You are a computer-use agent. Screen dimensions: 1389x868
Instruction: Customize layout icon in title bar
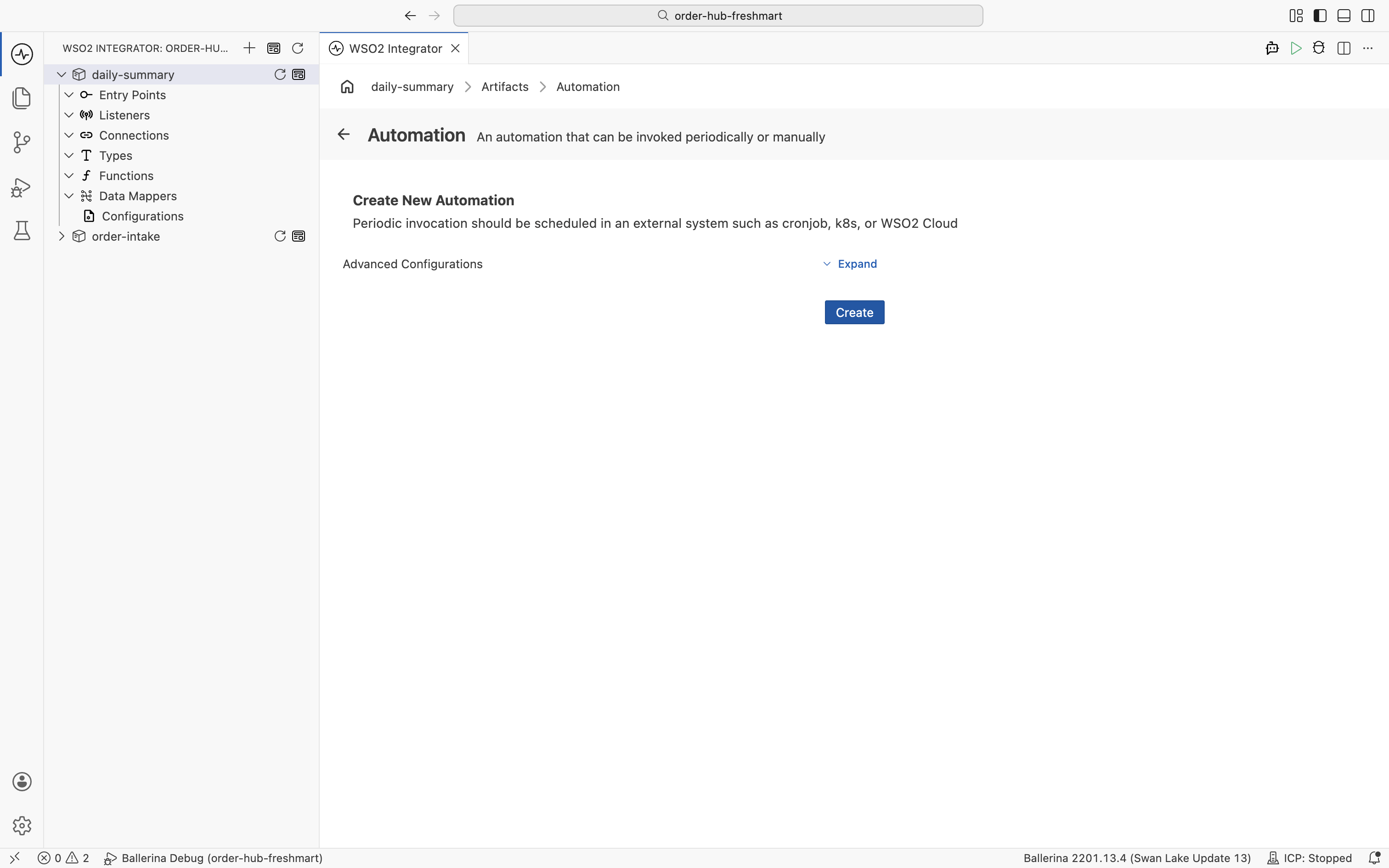click(1296, 16)
